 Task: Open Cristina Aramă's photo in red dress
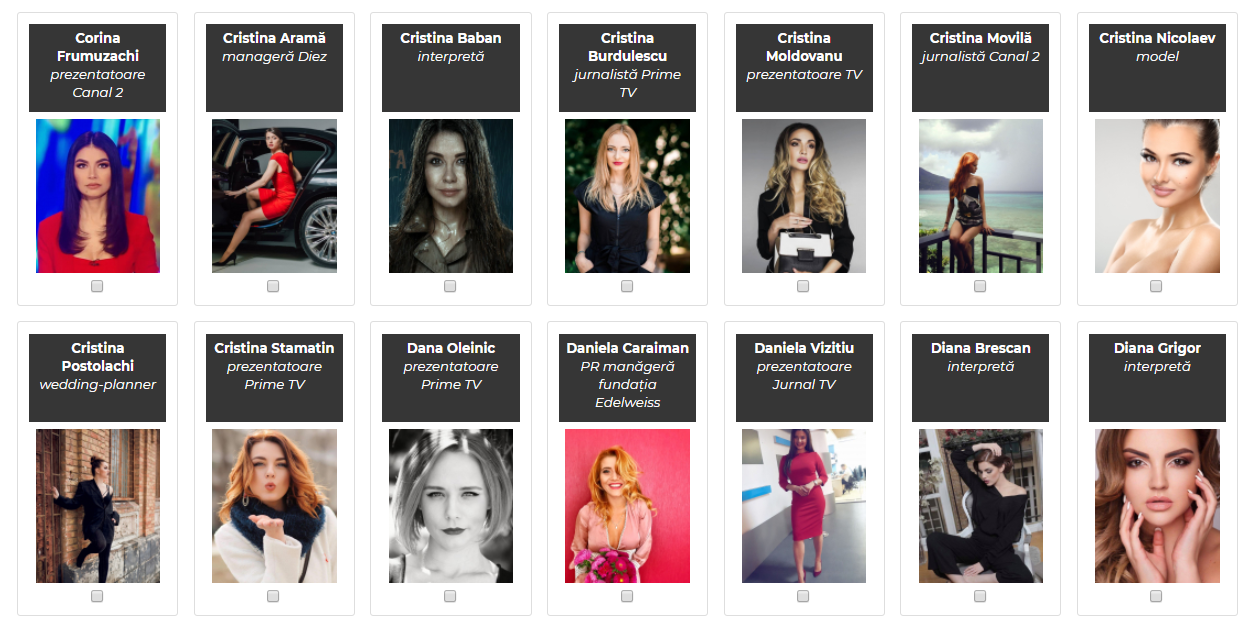pyautogui.click(x=274, y=196)
